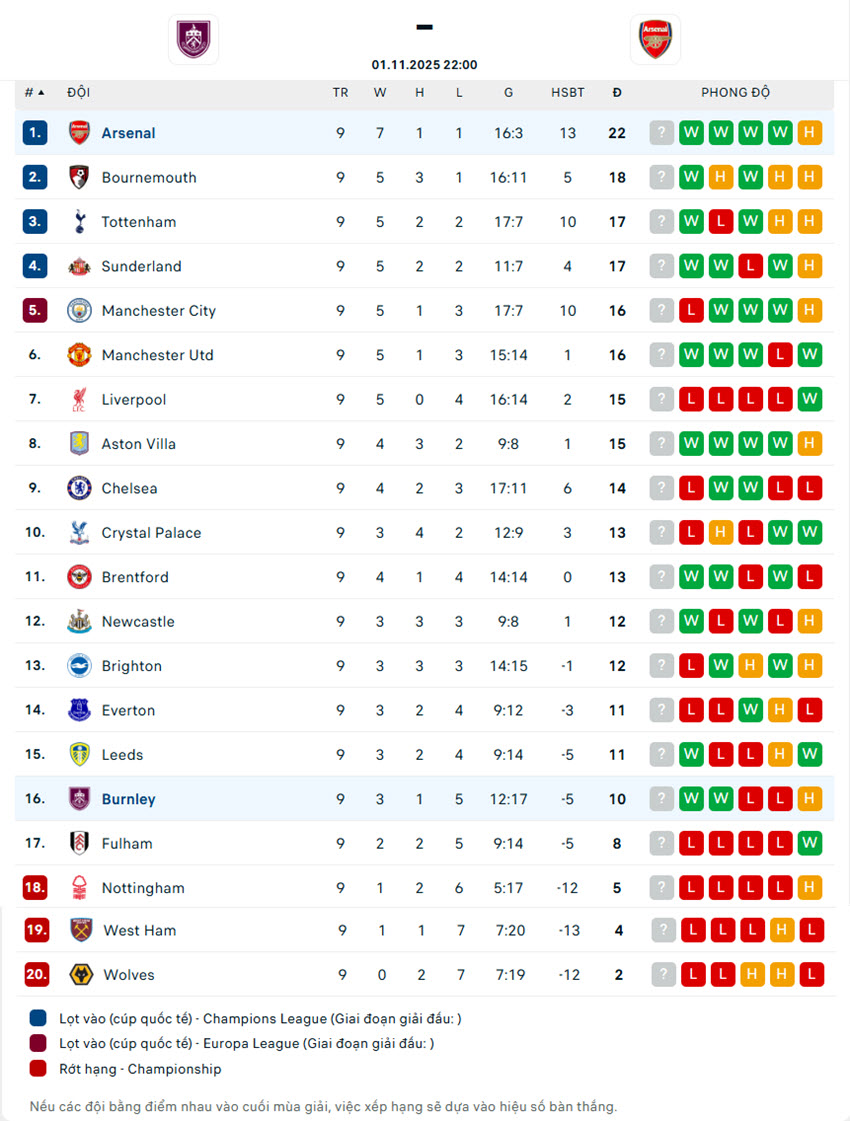Sort standings by the HSBT column
Image resolution: width=850 pixels, height=1121 pixels.
(x=568, y=93)
